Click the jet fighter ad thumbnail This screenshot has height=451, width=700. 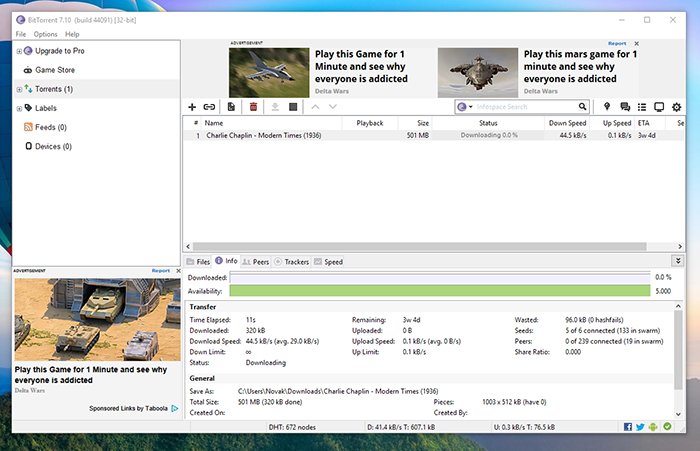[x=269, y=73]
